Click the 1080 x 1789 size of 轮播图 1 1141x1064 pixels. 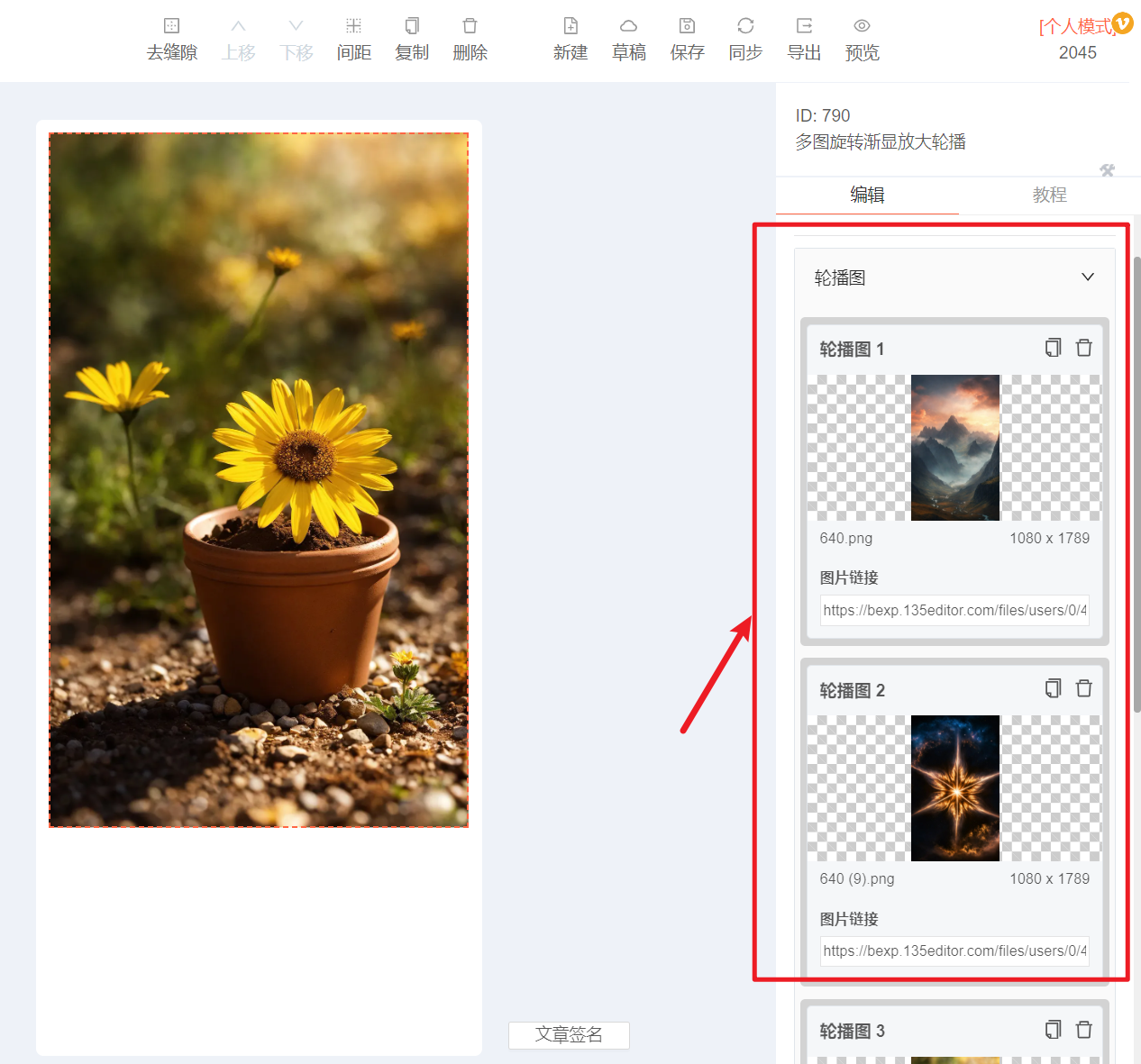[x=1049, y=538]
